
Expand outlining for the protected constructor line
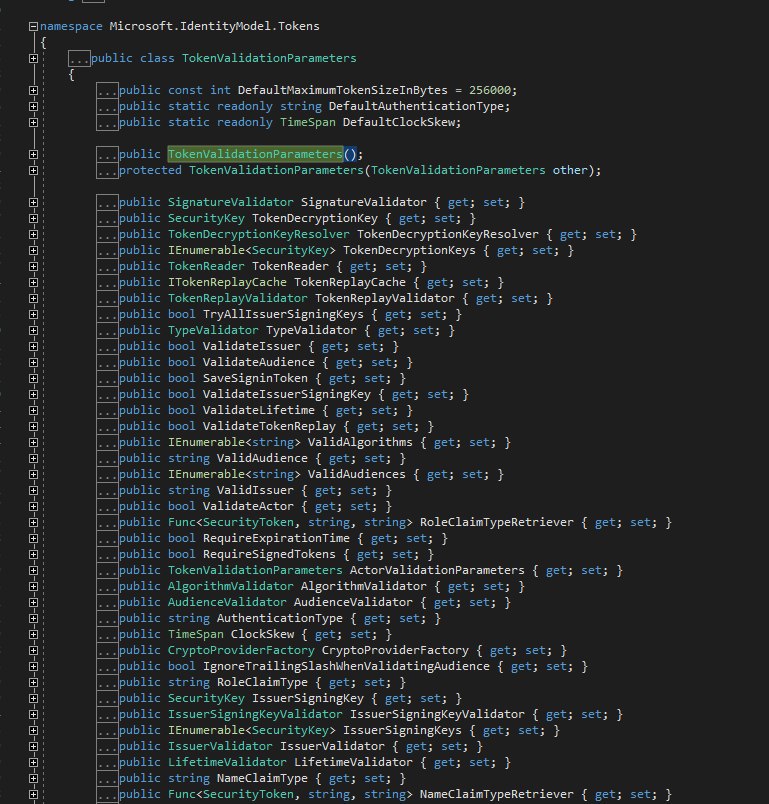coord(33,170)
